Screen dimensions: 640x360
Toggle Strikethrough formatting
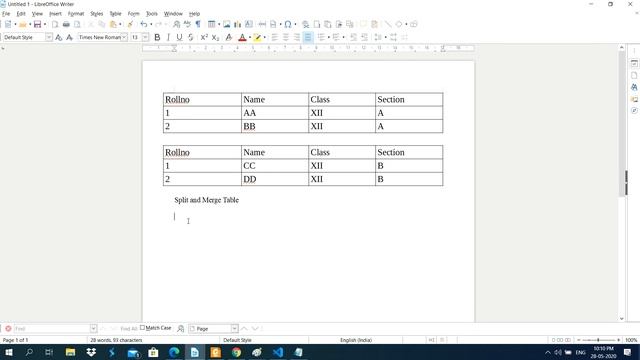click(190, 37)
